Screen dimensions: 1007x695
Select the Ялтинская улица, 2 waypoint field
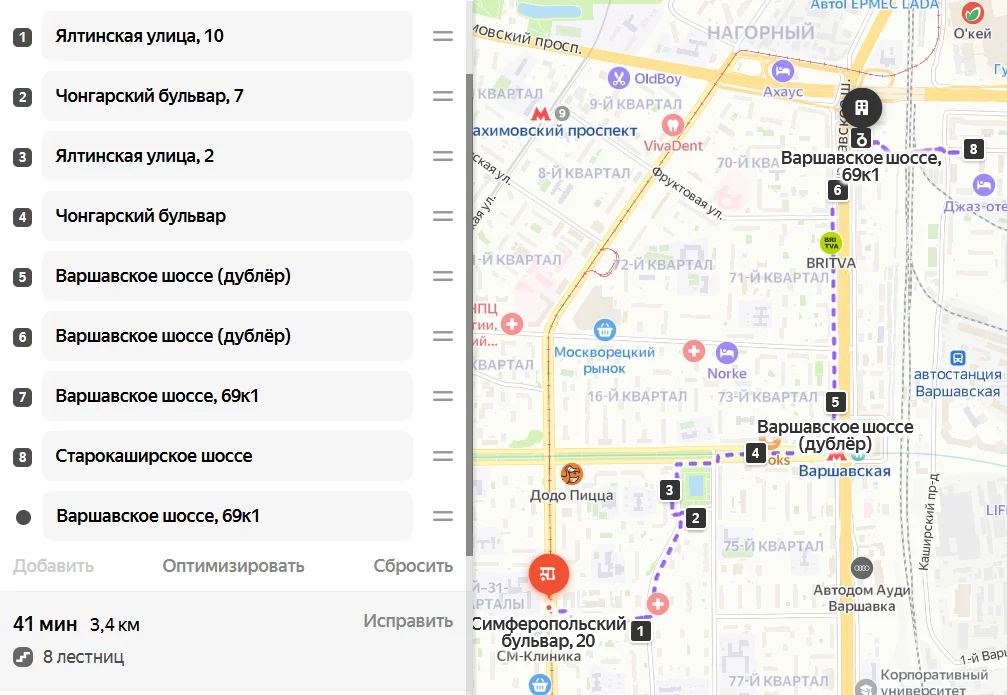(x=227, y=156)
